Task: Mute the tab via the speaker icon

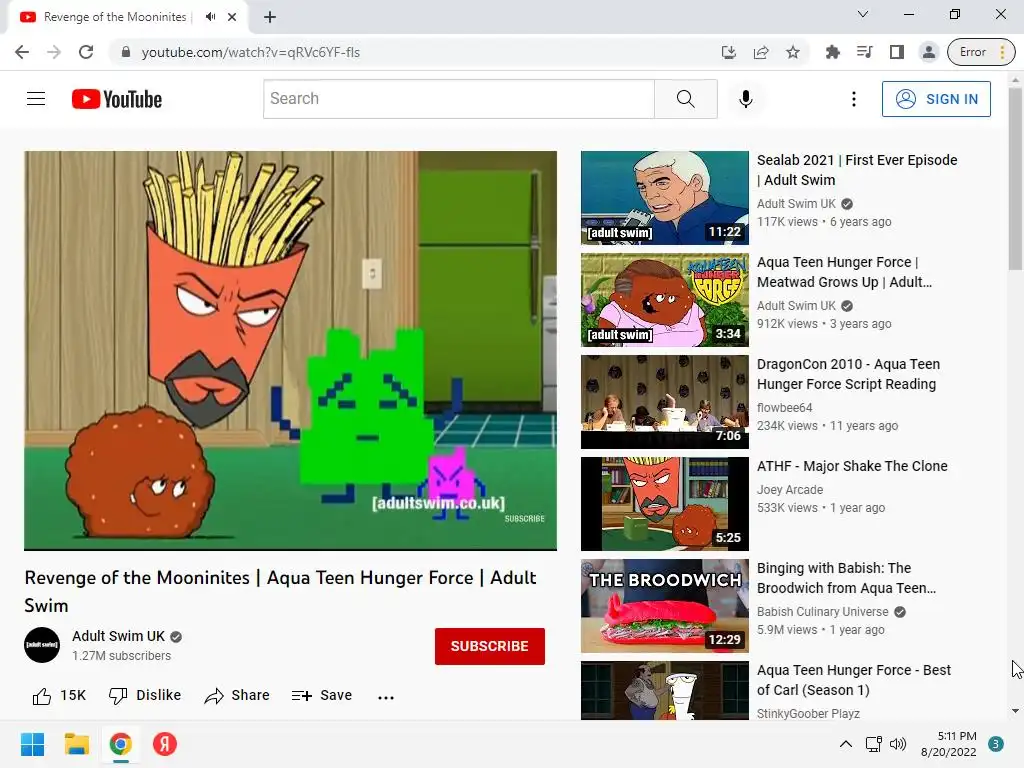Action: (x=210, y=17)
